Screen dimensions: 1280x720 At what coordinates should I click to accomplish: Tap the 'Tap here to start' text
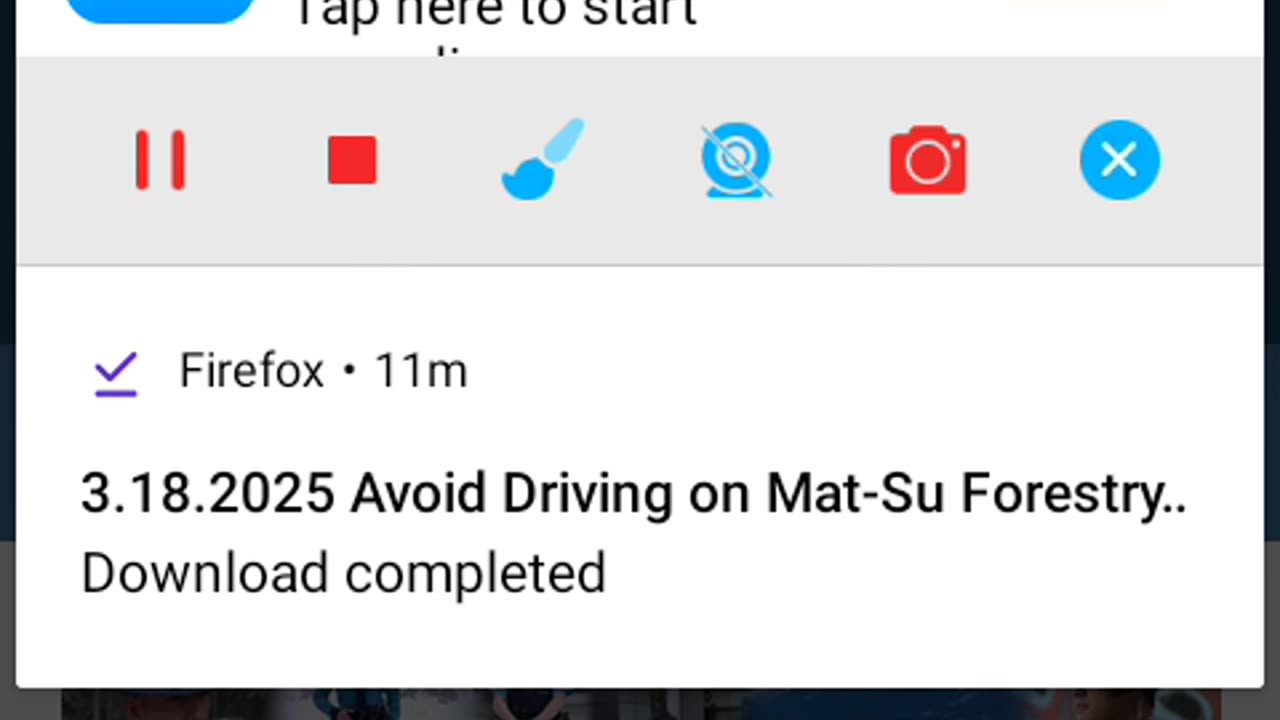[494, 14]
